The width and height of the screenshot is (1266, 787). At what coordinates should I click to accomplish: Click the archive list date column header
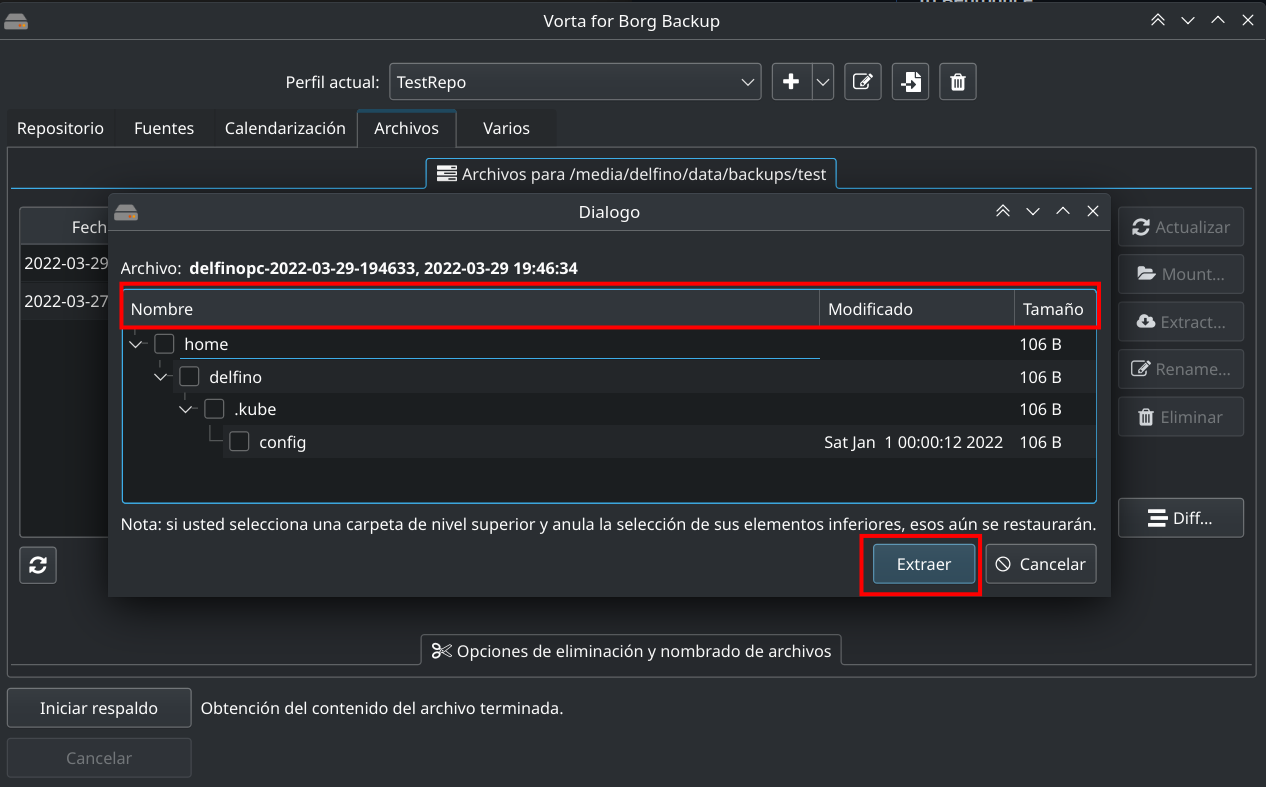point(64,227)
